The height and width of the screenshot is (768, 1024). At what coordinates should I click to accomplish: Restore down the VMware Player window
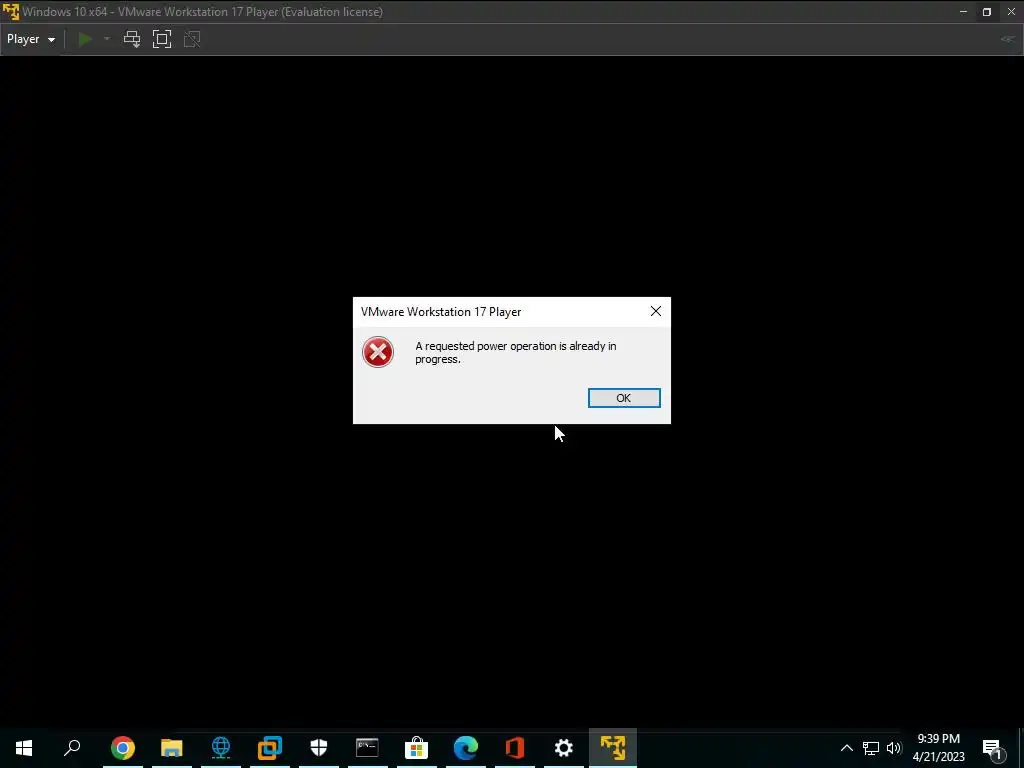click(x=987, y=12)
